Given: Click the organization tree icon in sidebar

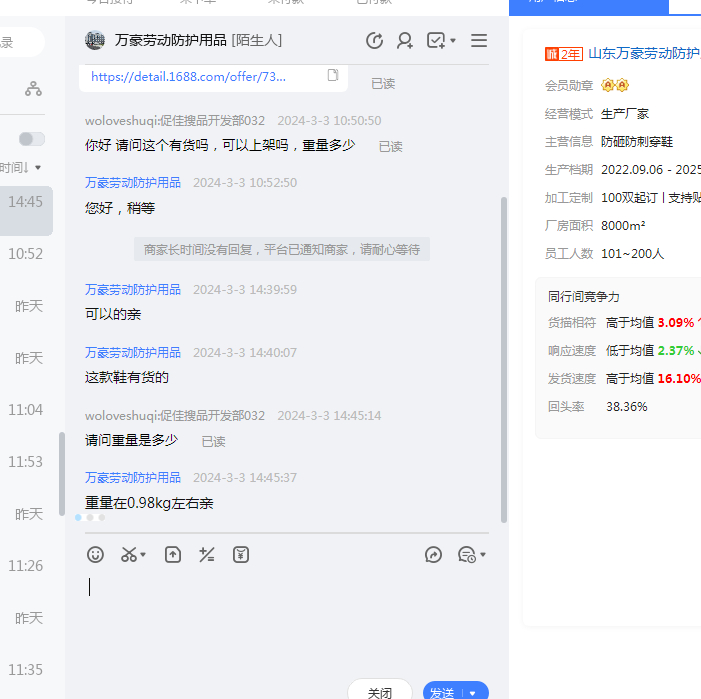Looking at the screenshot, I should [x=34, y=89].
